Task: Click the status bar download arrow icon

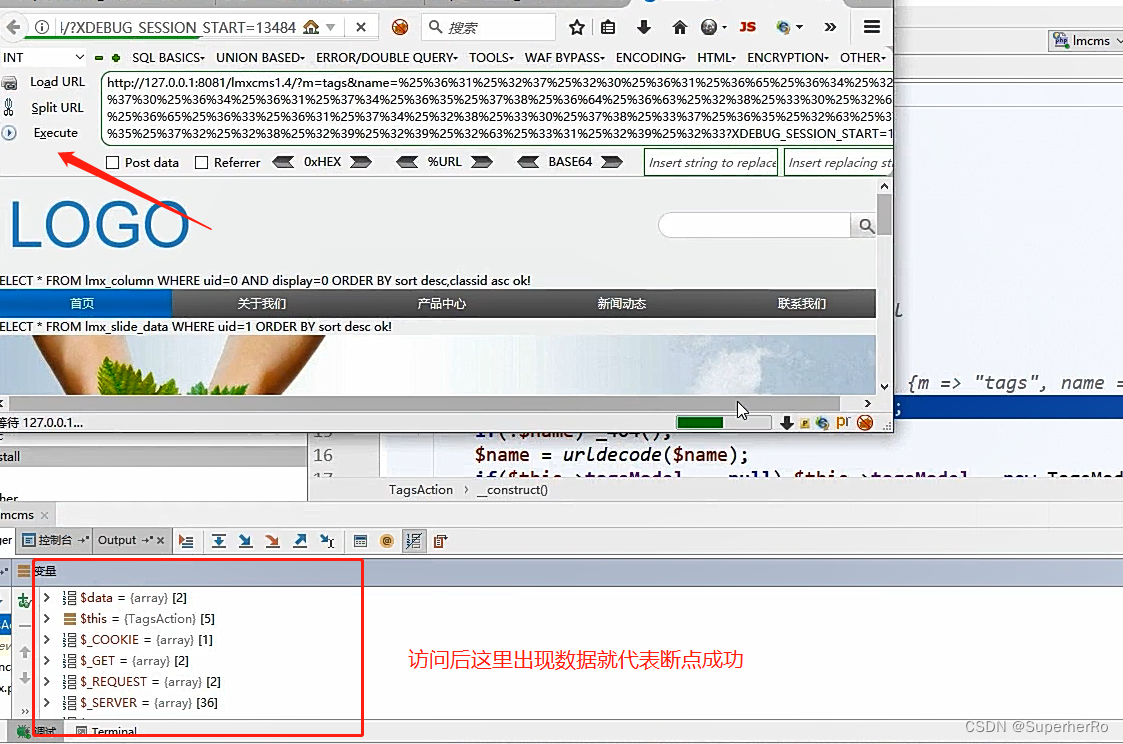Action: point(786,422)
